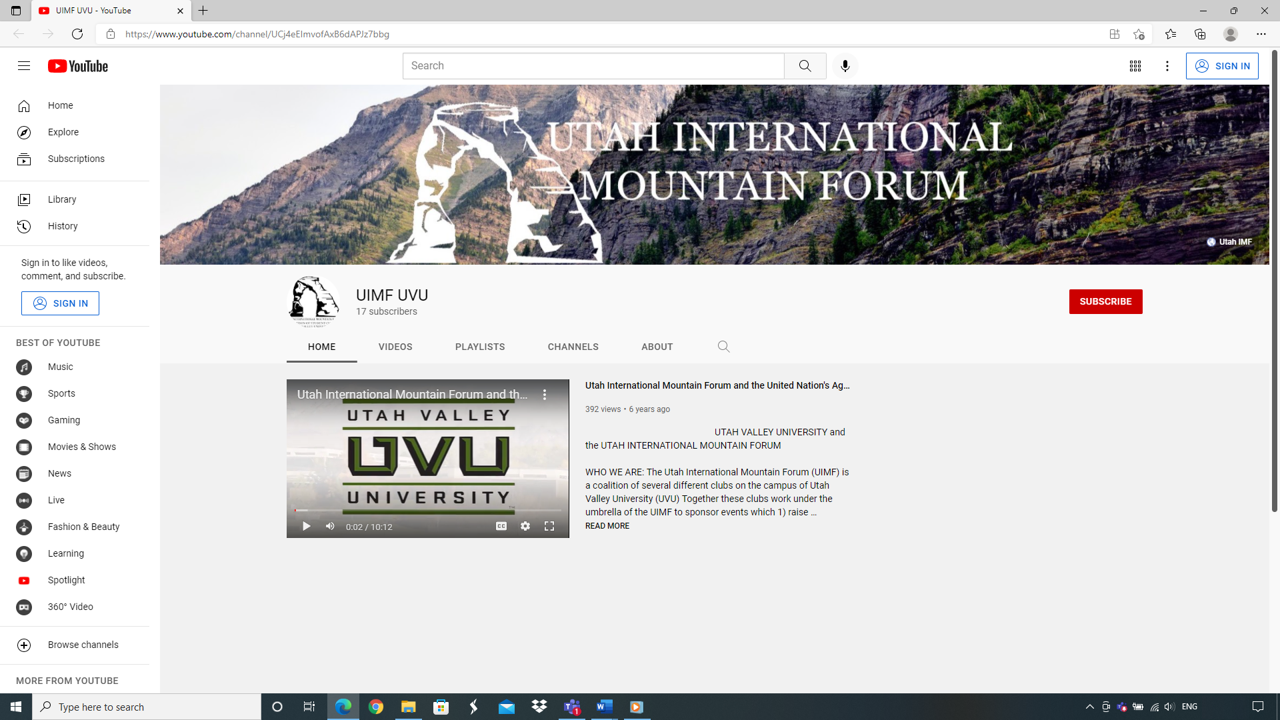Image resolution: width=1280 pixels, height=720 pixels.
Task: Open the Spotlight channel
Action: (75, 580)
